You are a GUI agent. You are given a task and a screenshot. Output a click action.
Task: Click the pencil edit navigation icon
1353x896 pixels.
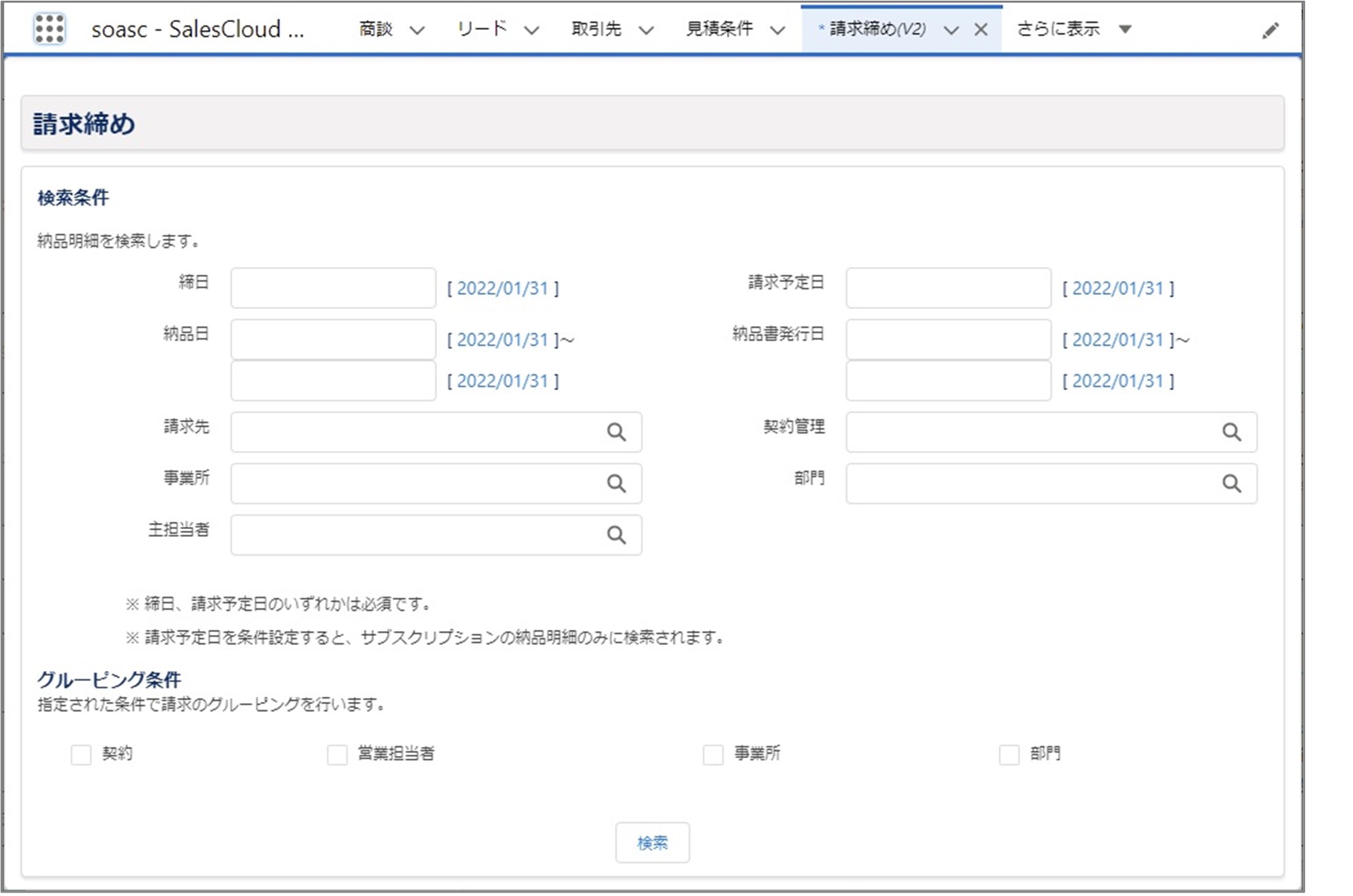click(1270, 30)
